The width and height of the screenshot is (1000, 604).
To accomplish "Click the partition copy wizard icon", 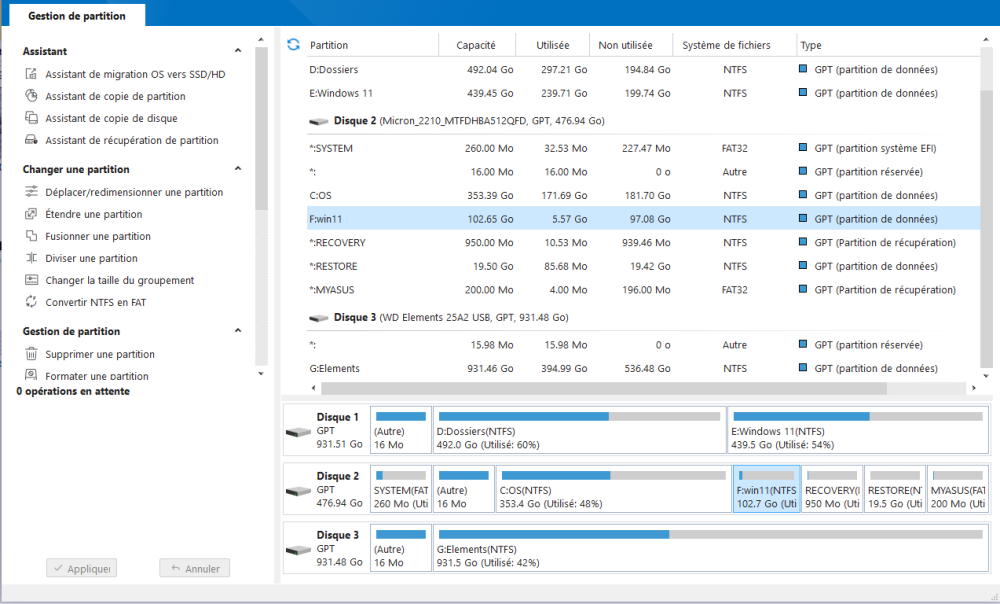I will coord(31,96).
